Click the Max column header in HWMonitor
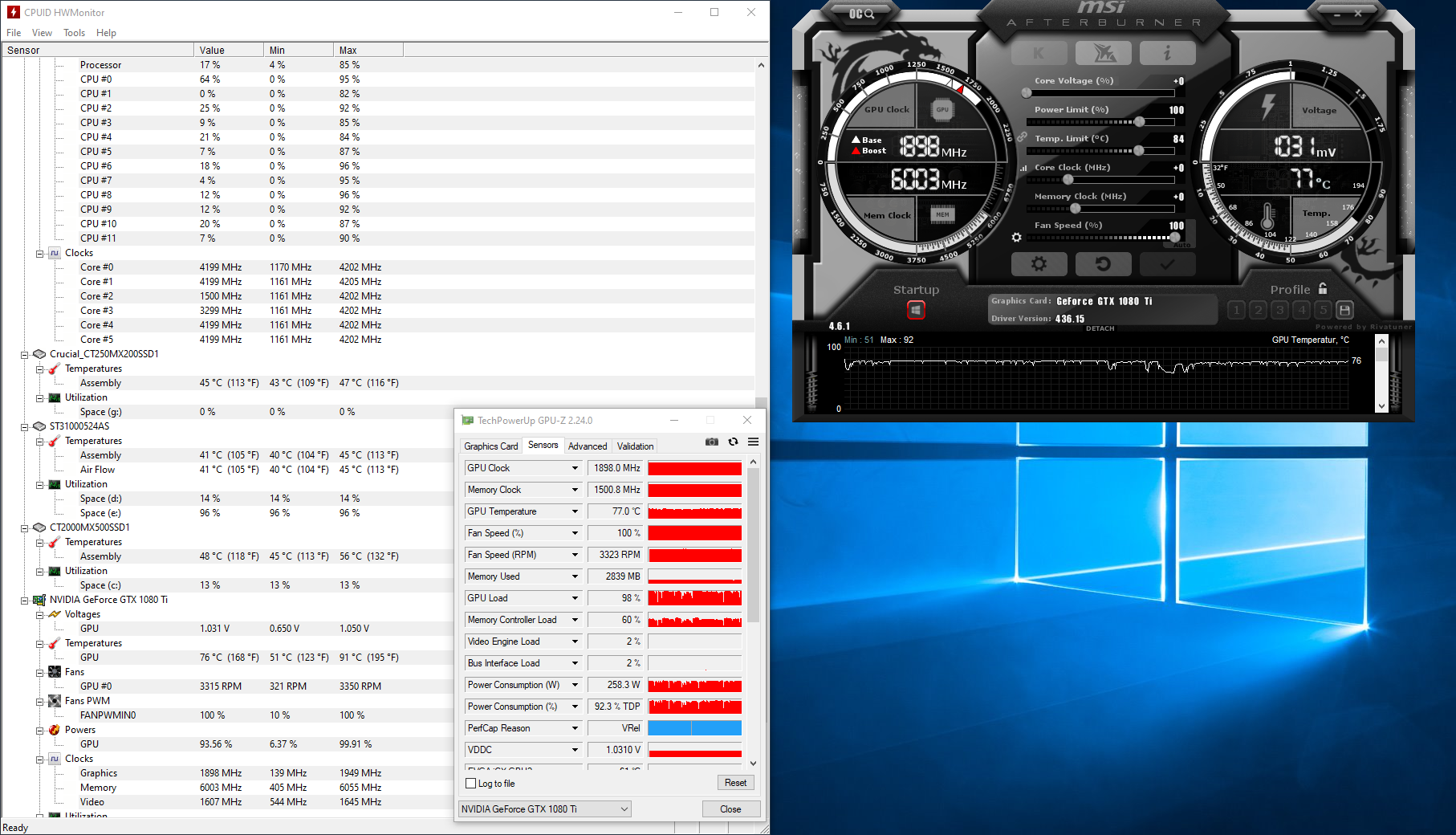The width and height of the screenshot is (1456, 835). click(x=368, y=51)
